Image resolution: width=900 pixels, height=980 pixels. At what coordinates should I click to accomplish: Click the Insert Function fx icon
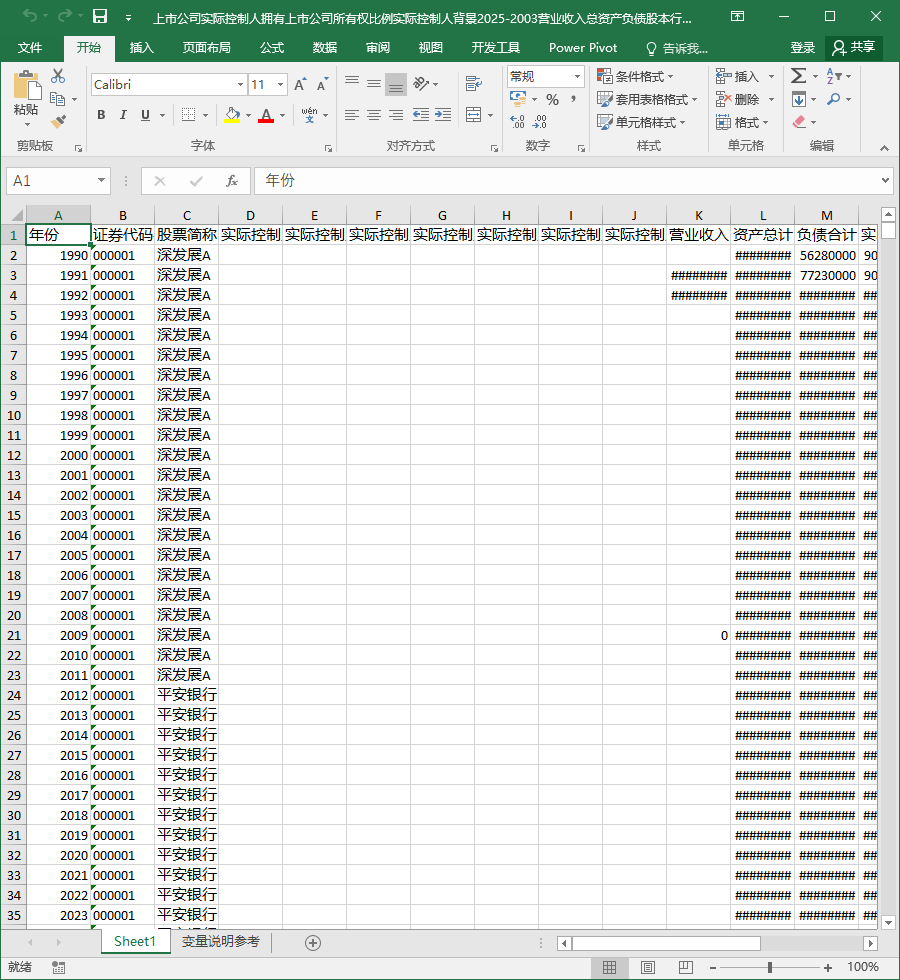pyautogui.click(x=232, y=181)
